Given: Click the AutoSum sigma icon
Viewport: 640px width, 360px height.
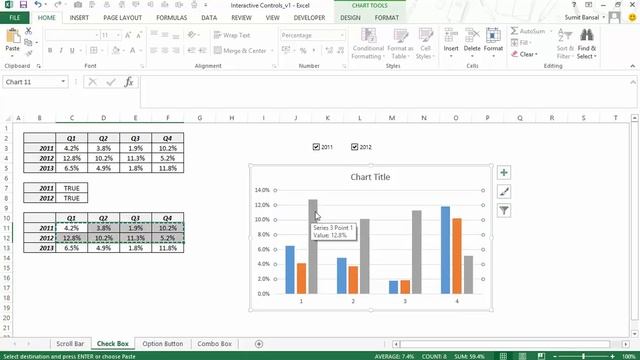Looking at the screenshot, I should 514,31.
